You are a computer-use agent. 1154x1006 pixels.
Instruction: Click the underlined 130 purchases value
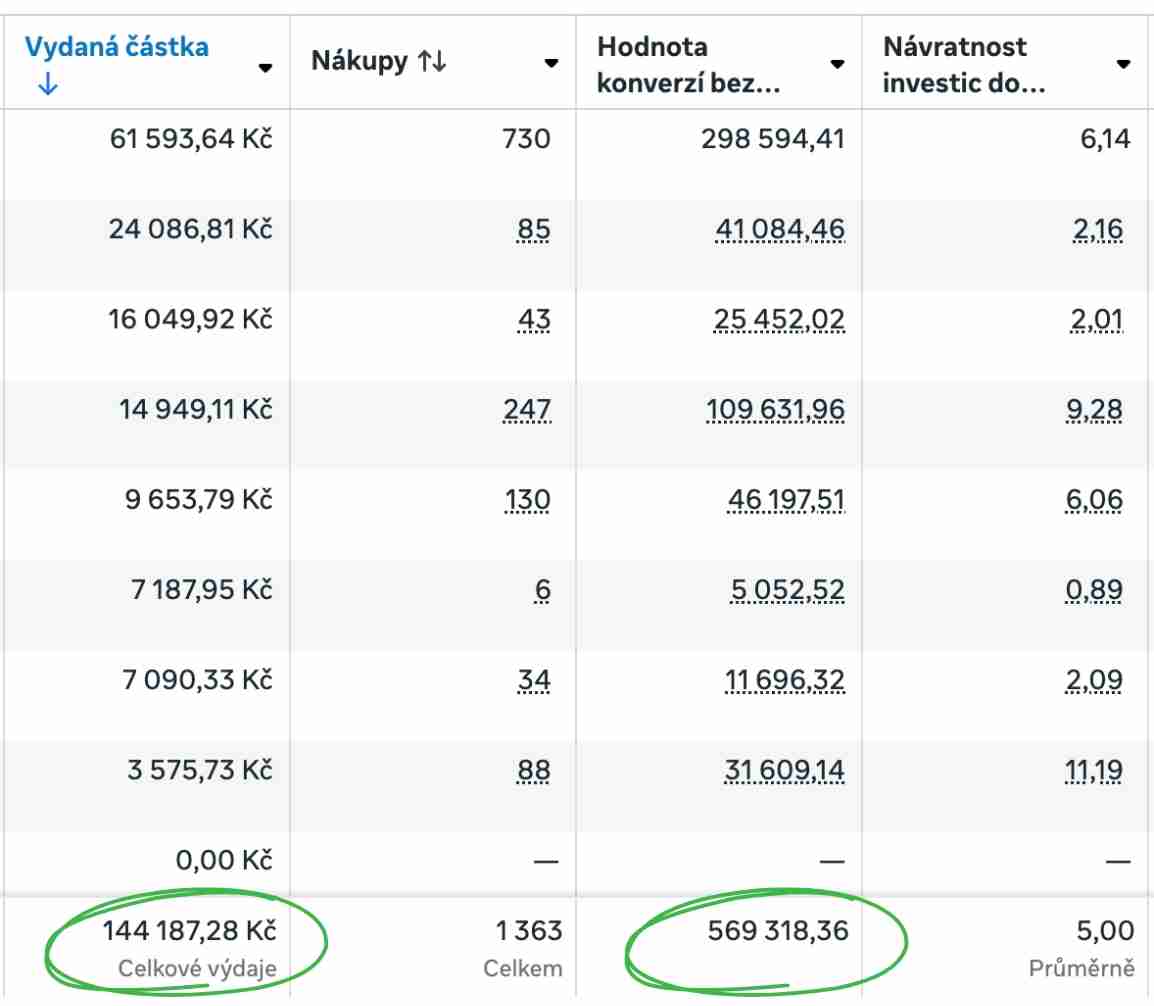click(x=527, y=500)
